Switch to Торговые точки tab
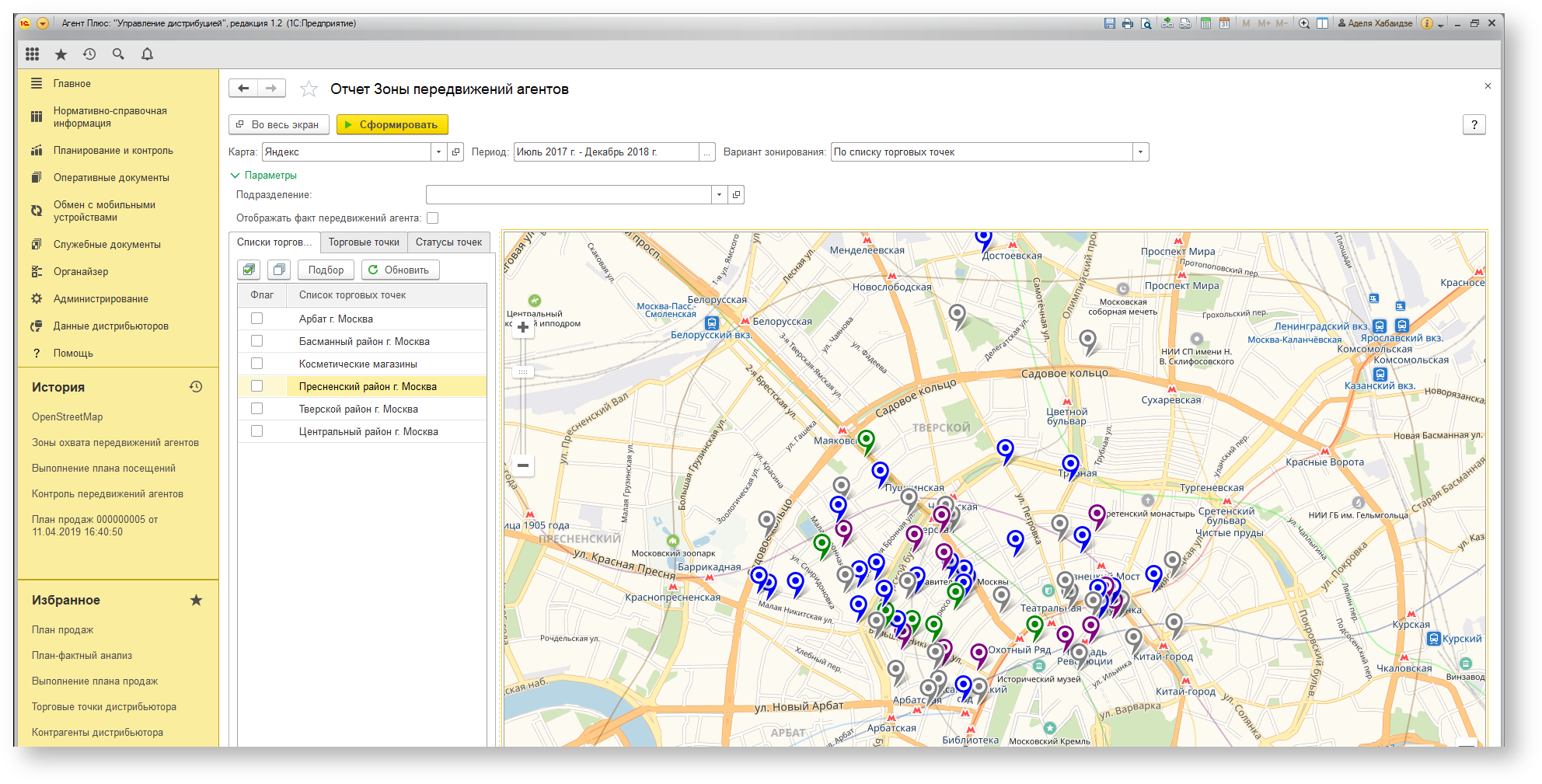Viewport: 1542px width, 784px height. [364, 242]
